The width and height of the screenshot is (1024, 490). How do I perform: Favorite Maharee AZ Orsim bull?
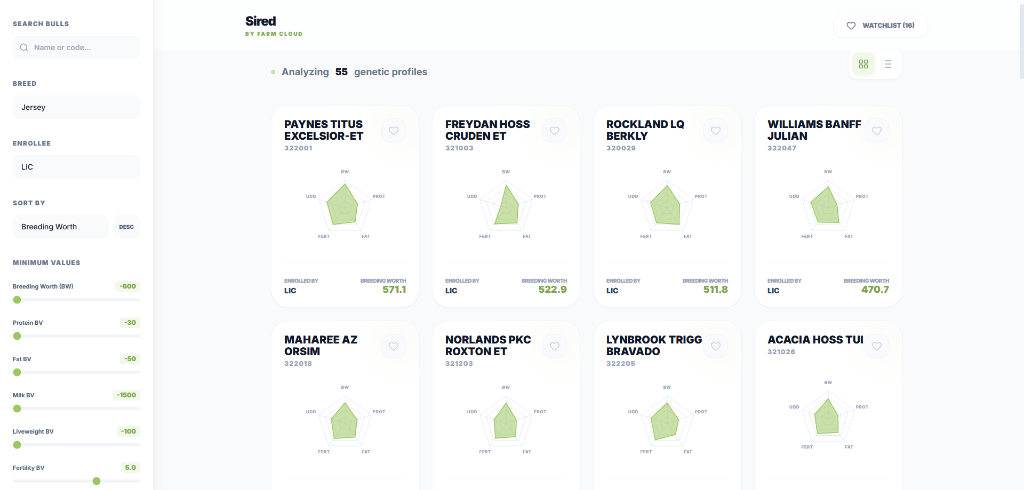point(394,346)
